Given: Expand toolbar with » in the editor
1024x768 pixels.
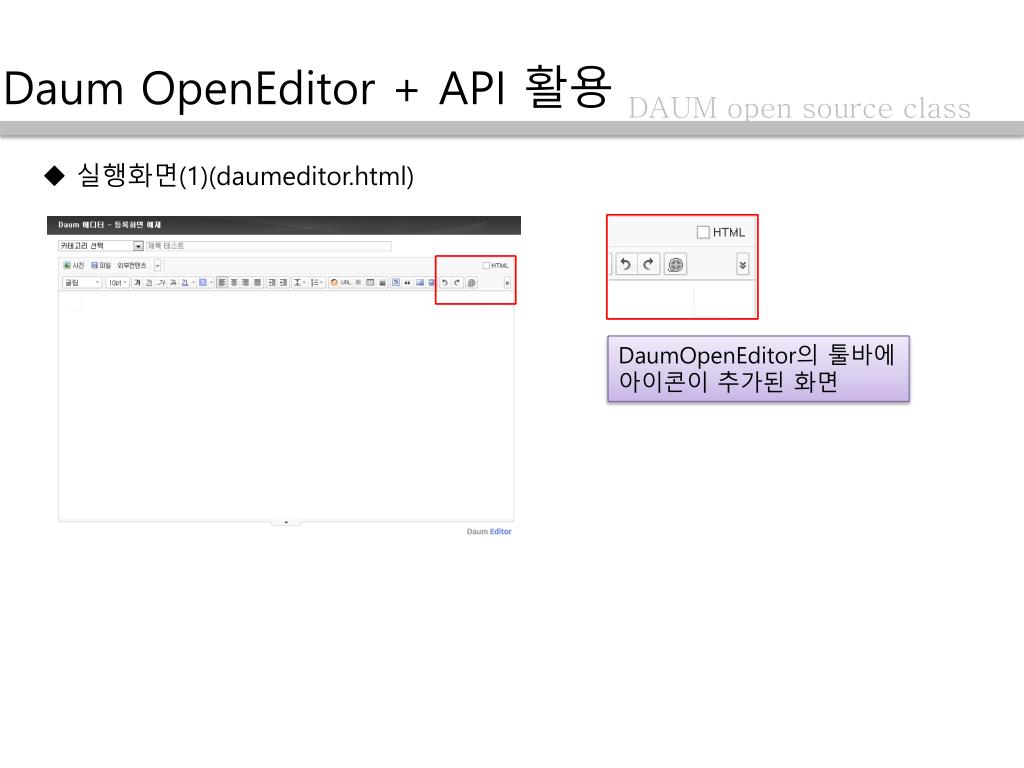Looking at the screenshot, I should click(x=507, y=283).
